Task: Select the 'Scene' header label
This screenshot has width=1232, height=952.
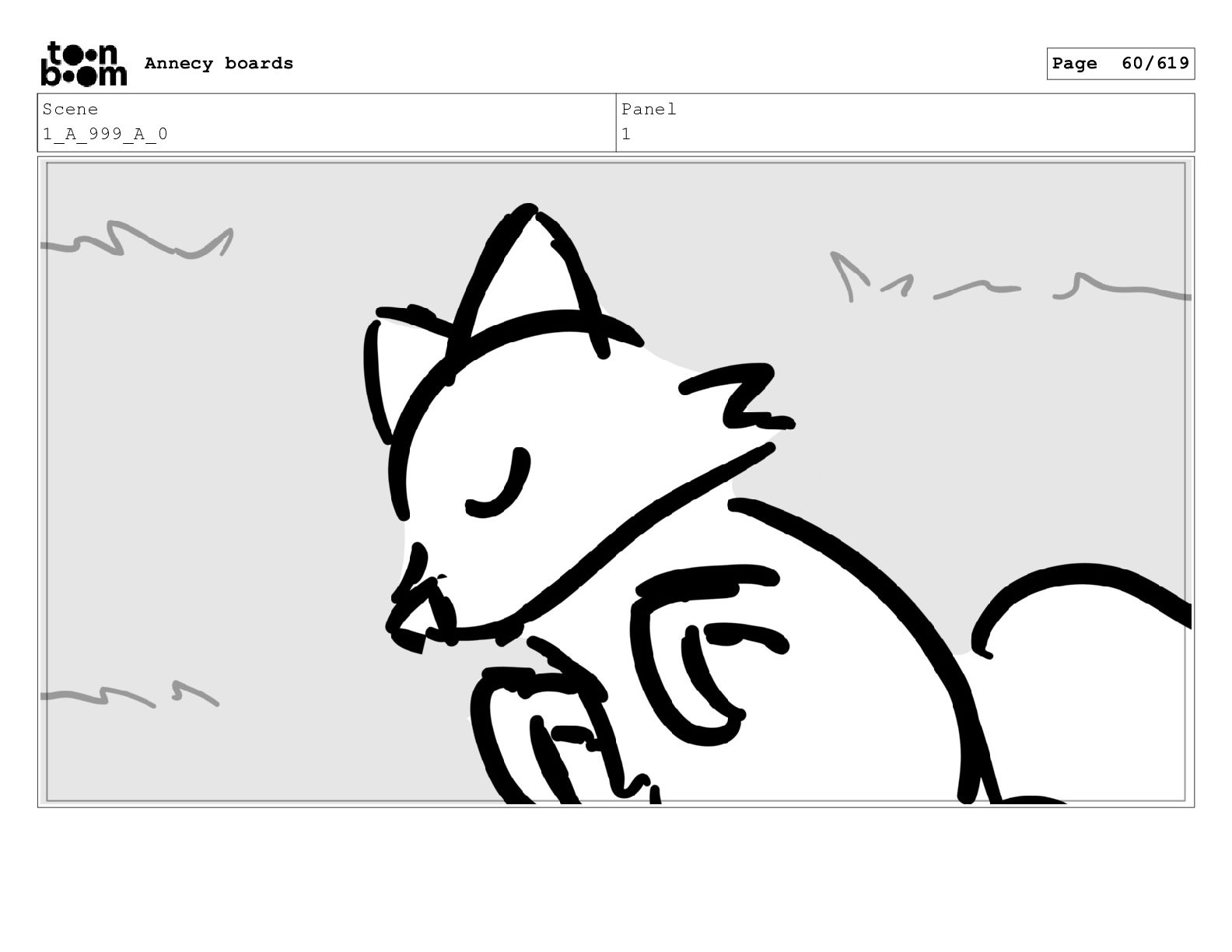Action: click(71, 110)
